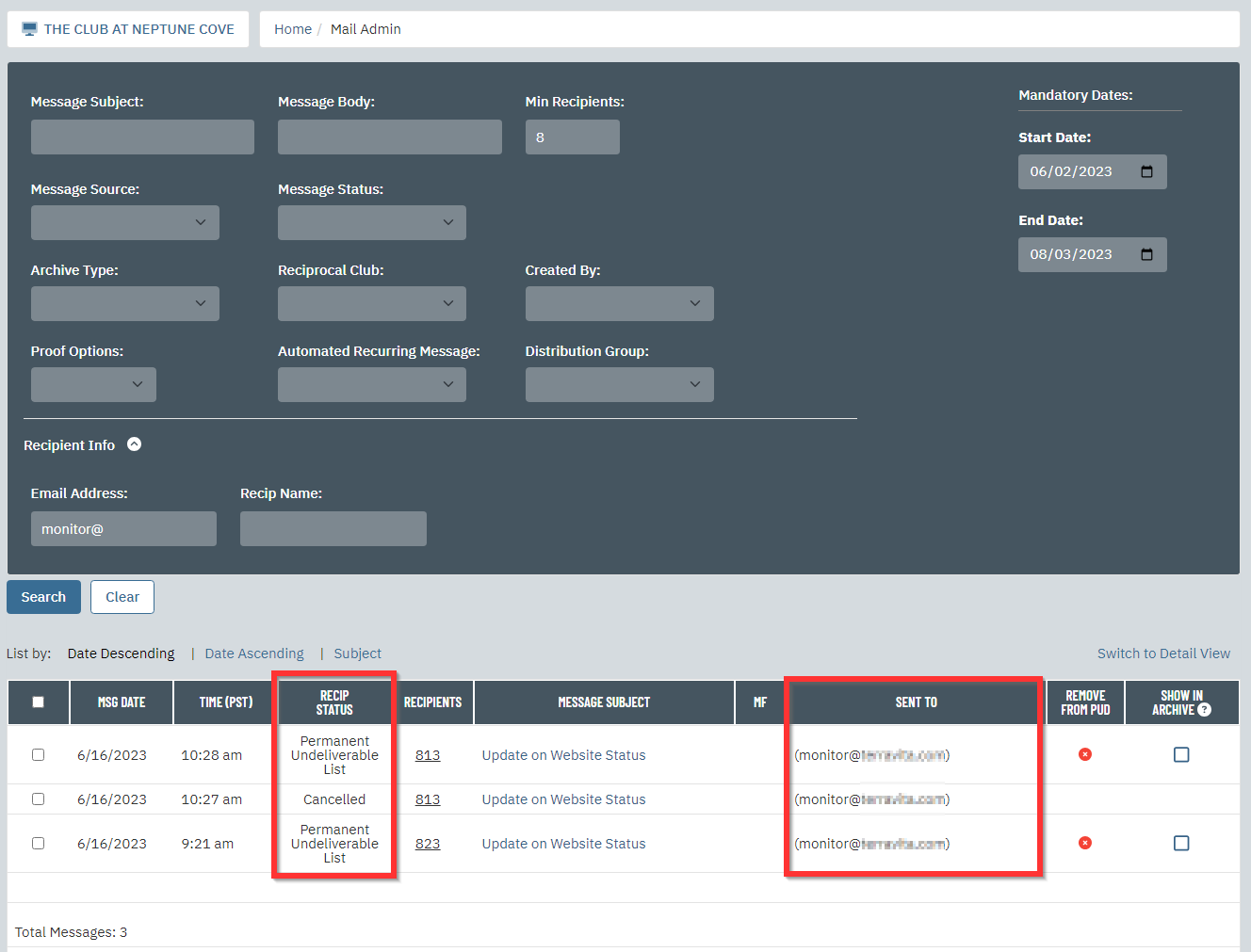Open the End Date calendar picker icon
The image size is (1251, 952).
tap(1146, 254)
